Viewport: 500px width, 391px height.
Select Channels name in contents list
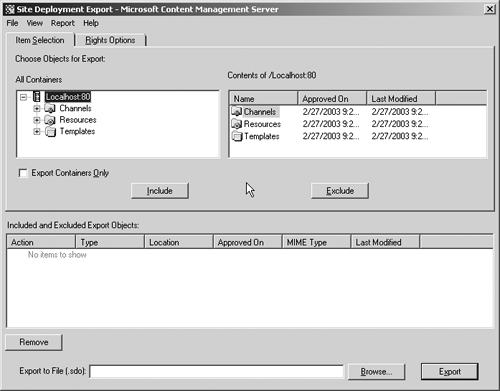pyautogui.click(x=260, y=112)
